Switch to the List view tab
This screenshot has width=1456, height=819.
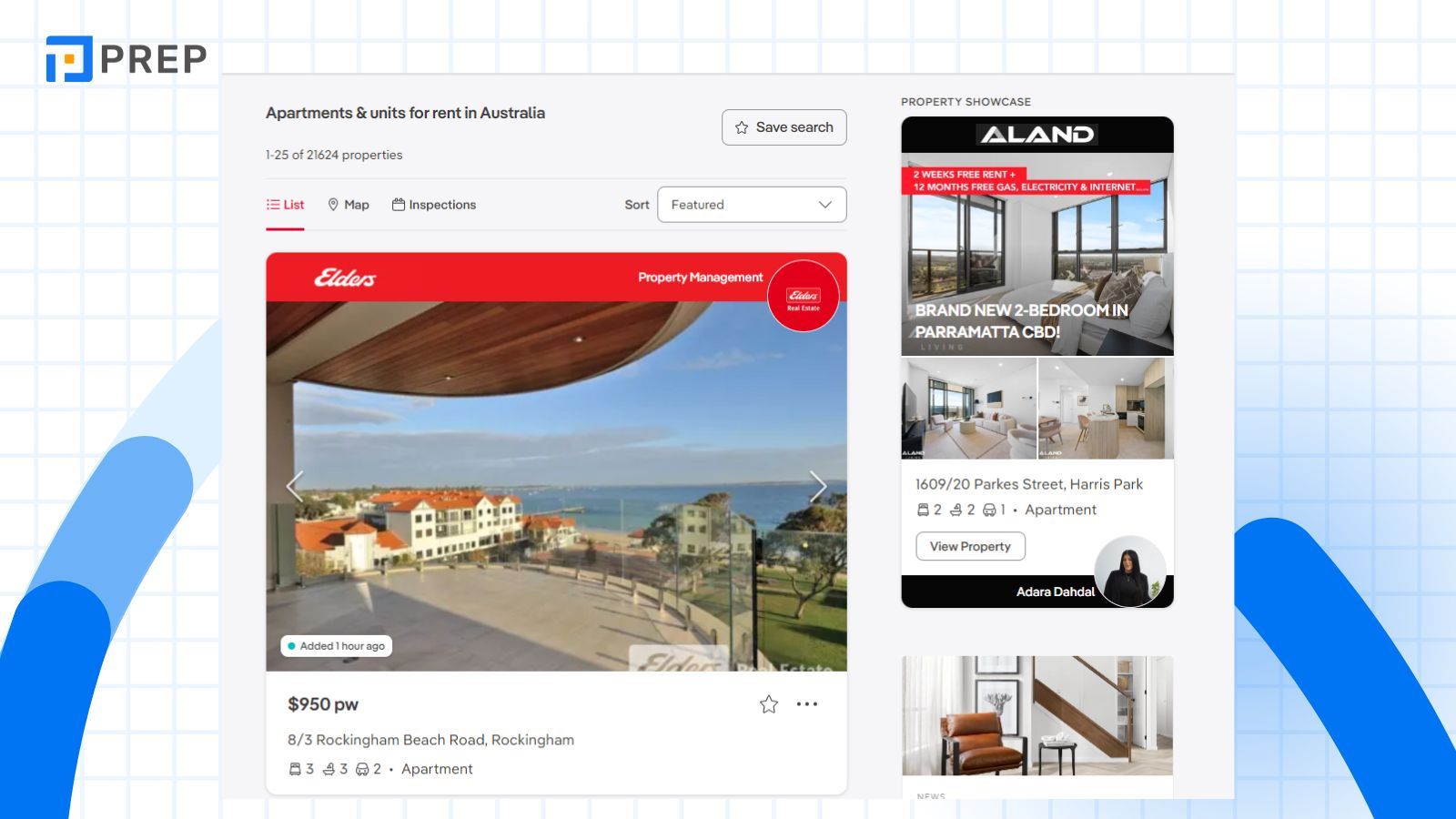pyautogui.click(x=285, y=205)
